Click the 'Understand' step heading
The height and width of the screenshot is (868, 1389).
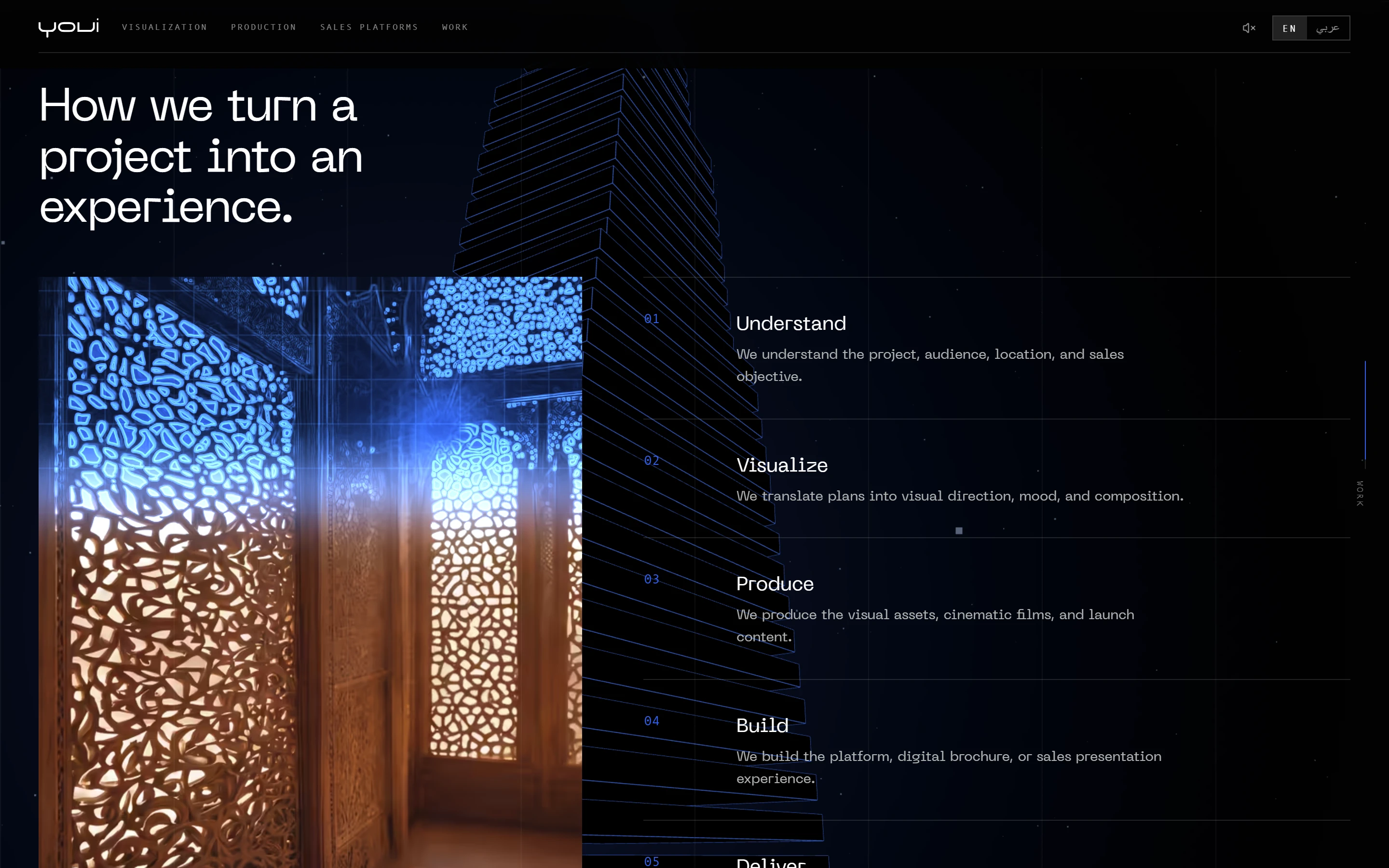pyautogui.click(x=790, y=323)
